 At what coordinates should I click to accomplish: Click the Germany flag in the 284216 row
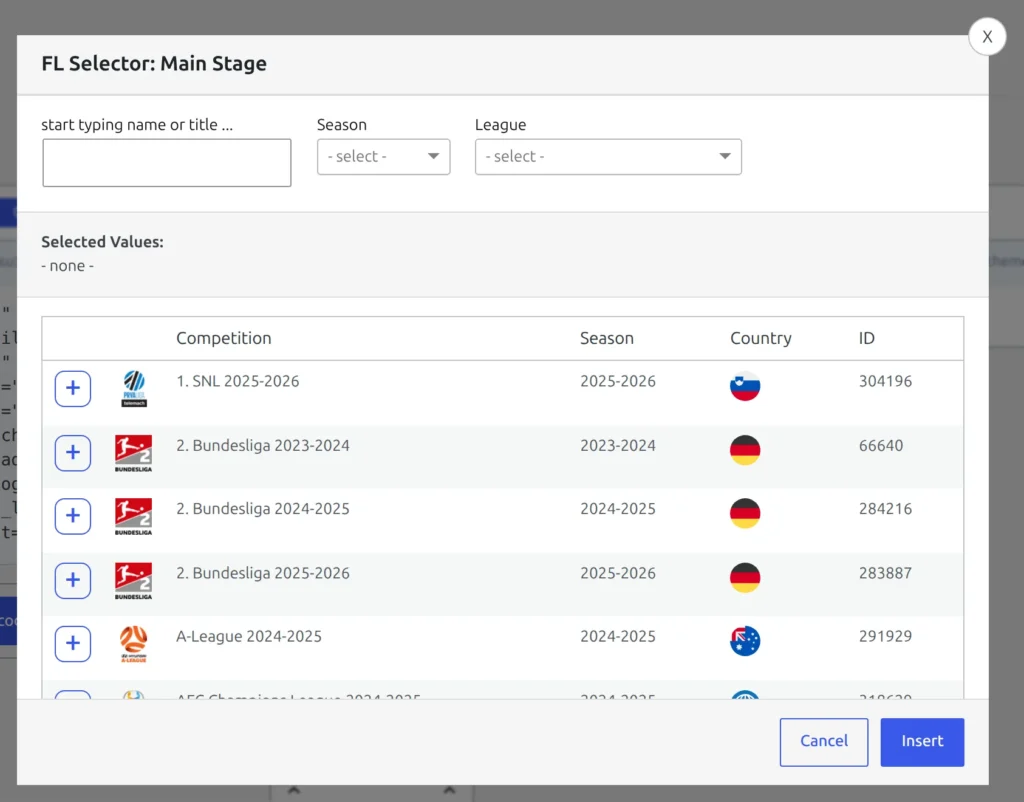coord(745,513)
